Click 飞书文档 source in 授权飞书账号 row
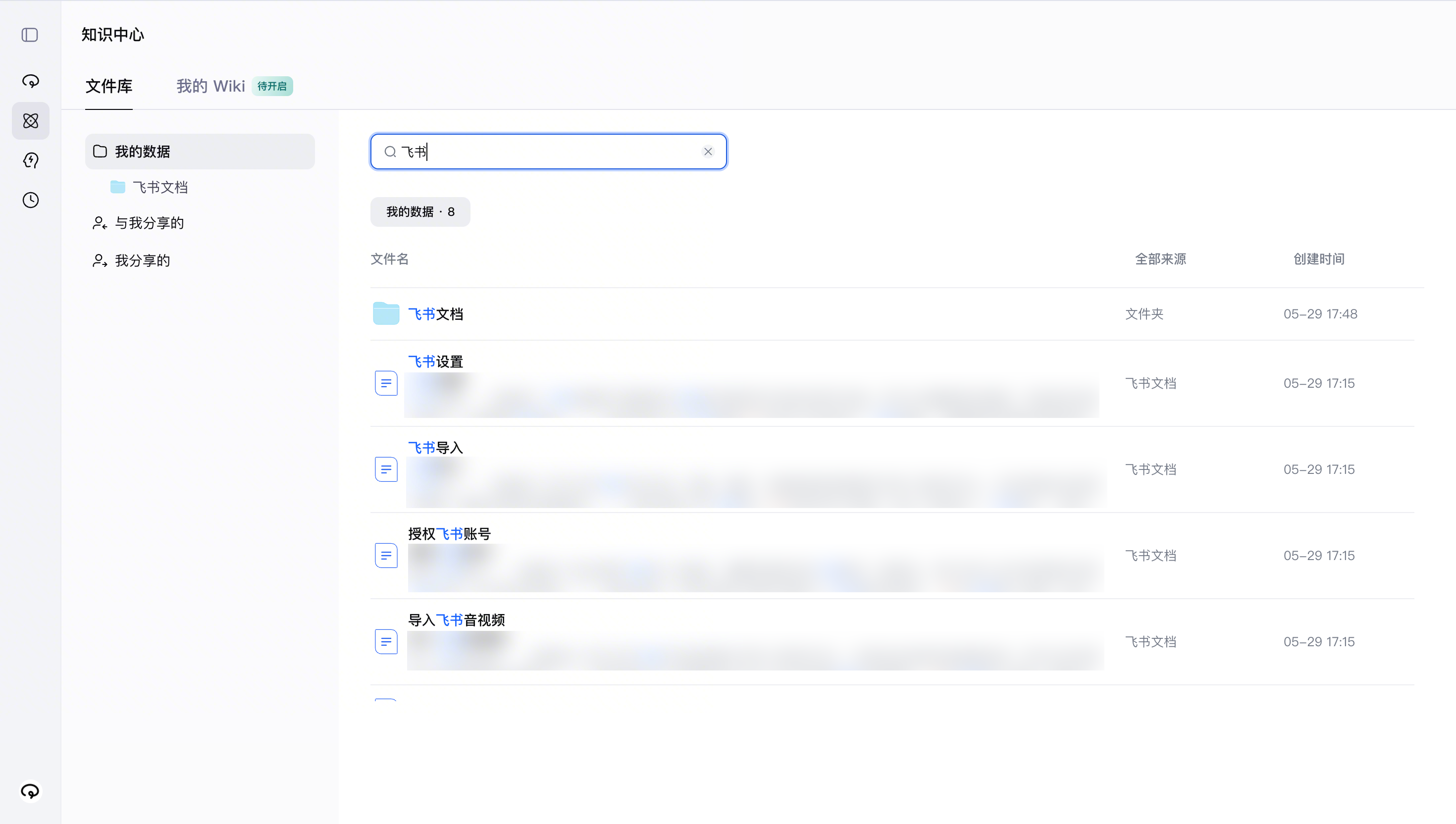 1150,555
